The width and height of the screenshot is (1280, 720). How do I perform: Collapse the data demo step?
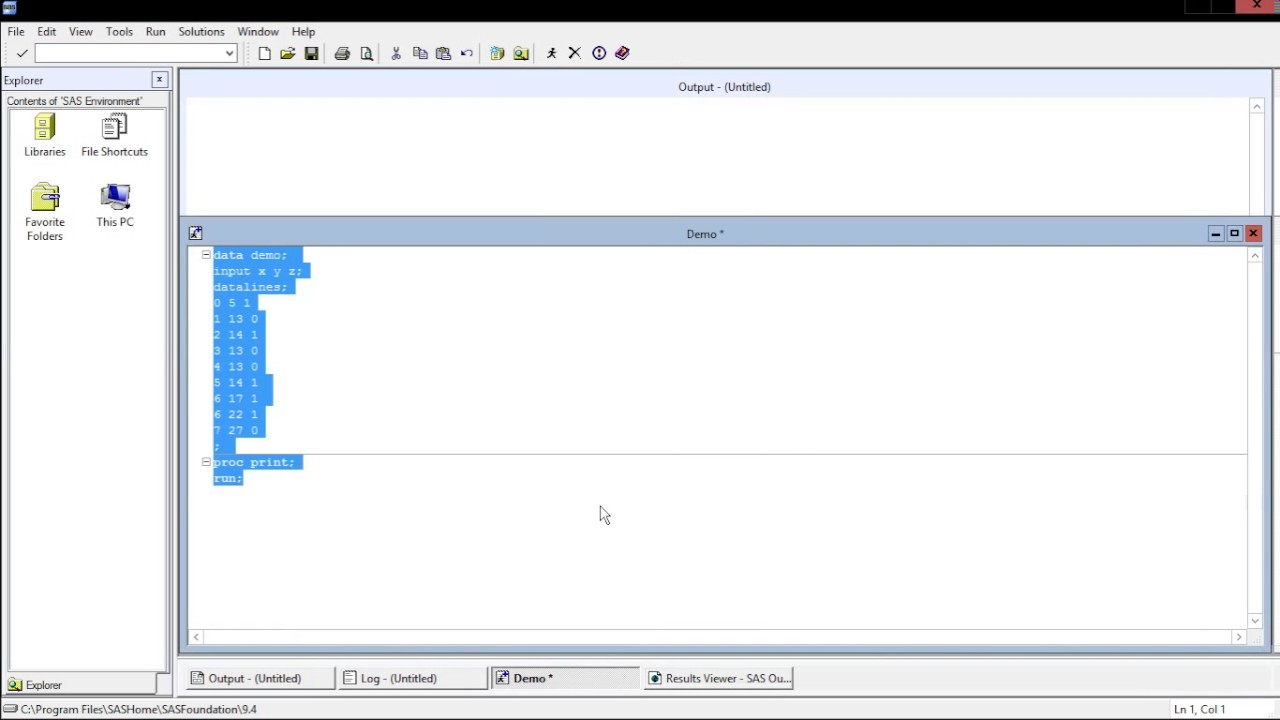(x=206, y=255)
